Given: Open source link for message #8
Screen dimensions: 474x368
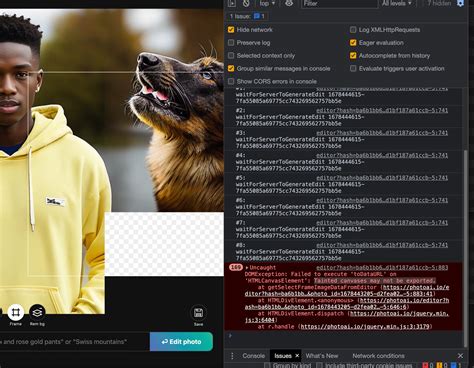Looking at the screenshot, I should (382, 245).
